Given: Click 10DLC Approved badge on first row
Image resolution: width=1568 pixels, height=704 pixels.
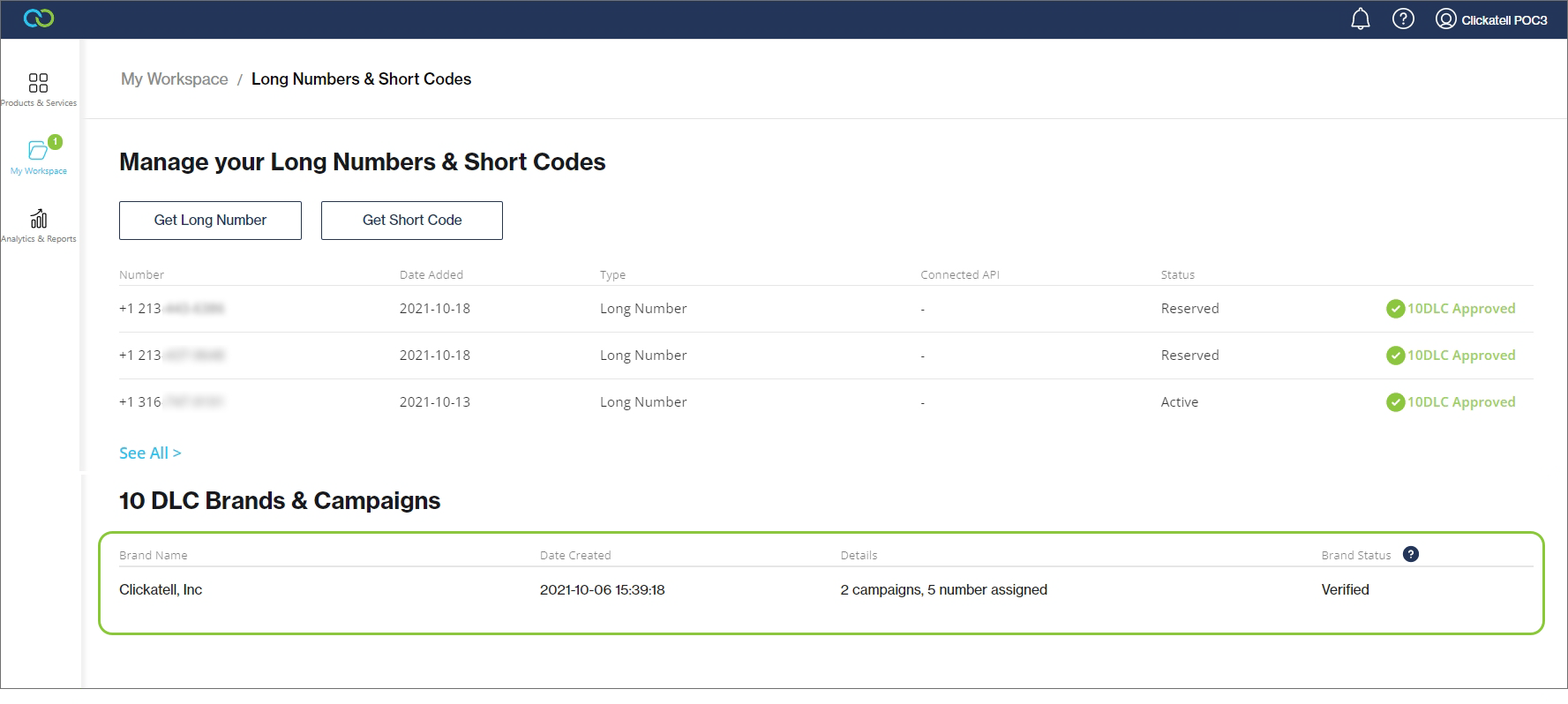Looking at the screenshot, I should (x=1451, y=309).
